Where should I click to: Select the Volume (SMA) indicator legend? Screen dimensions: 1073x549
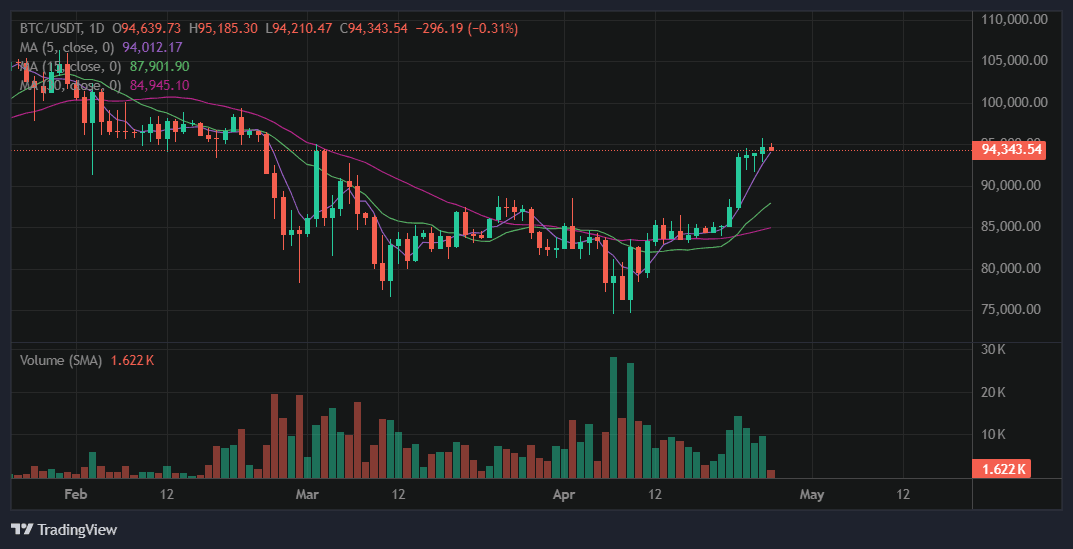pos(61,360)
